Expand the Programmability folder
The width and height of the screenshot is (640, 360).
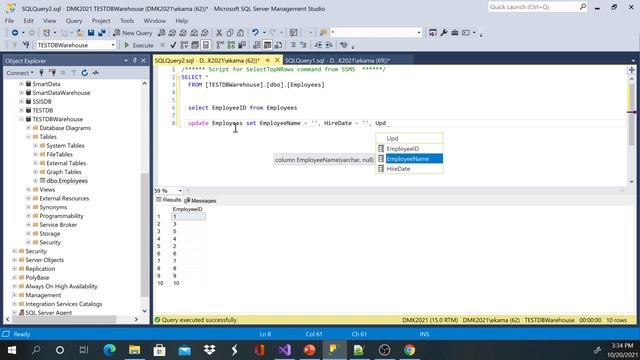tap(28, 216)
